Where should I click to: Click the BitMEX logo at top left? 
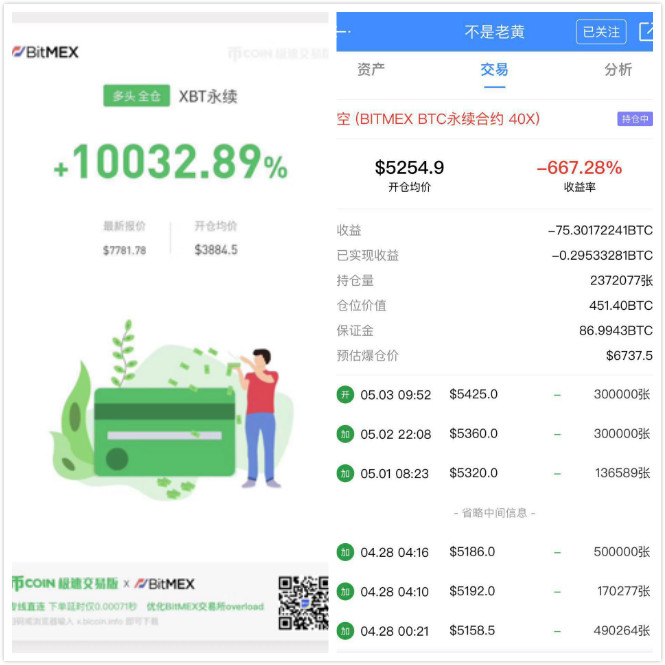(x=45, y=52)
